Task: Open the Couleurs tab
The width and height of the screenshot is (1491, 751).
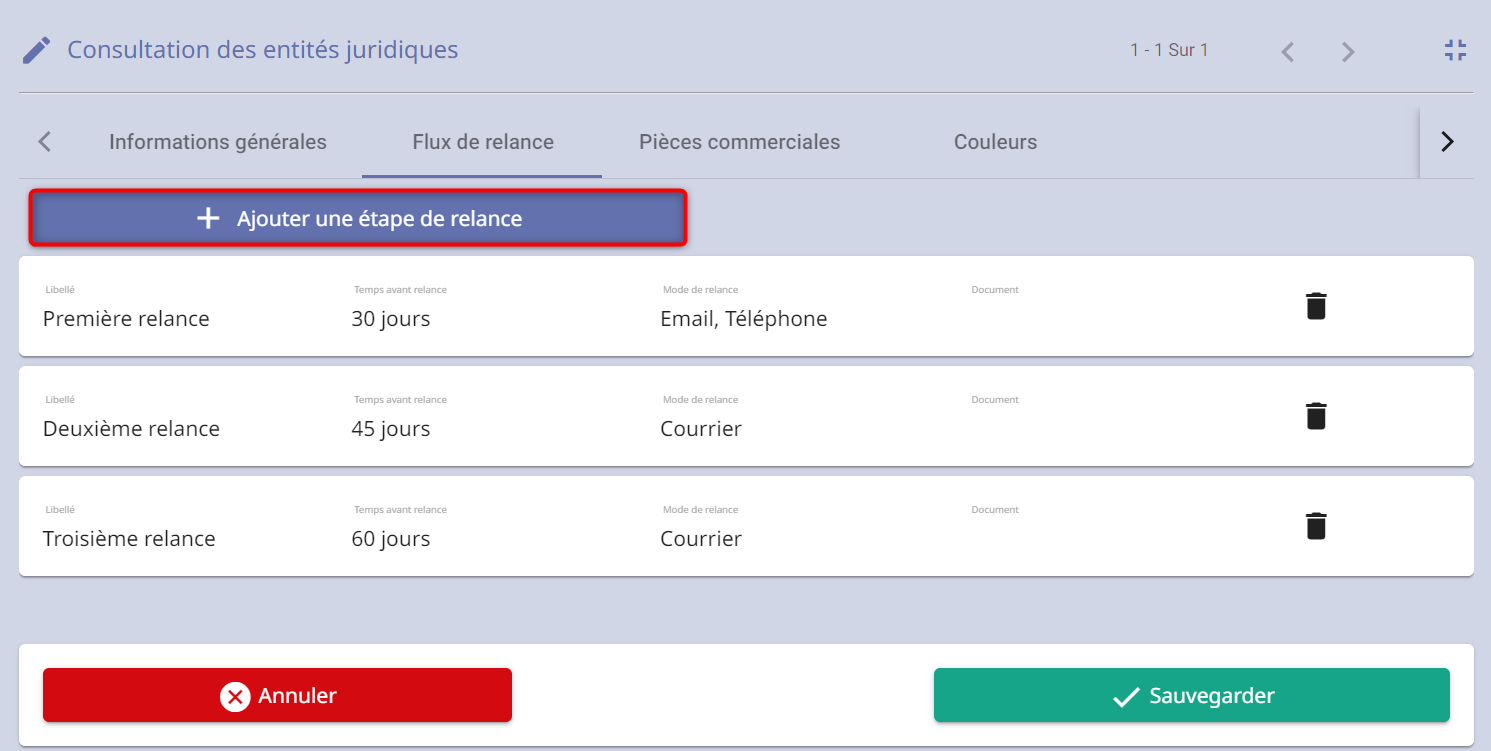Action: [x=995, y=142]
